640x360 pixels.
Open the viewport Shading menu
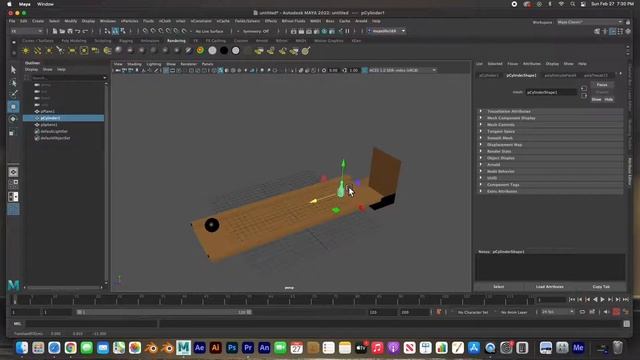134,64
